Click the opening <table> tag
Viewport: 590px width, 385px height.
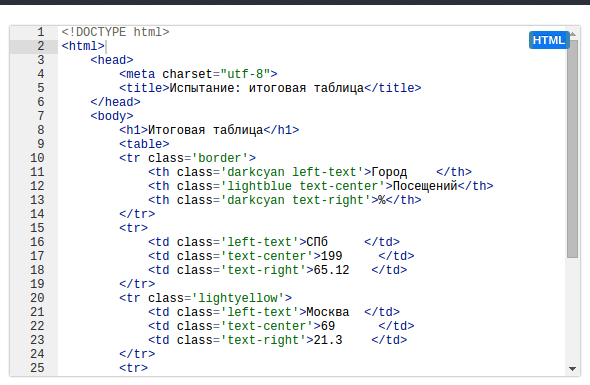144,144
